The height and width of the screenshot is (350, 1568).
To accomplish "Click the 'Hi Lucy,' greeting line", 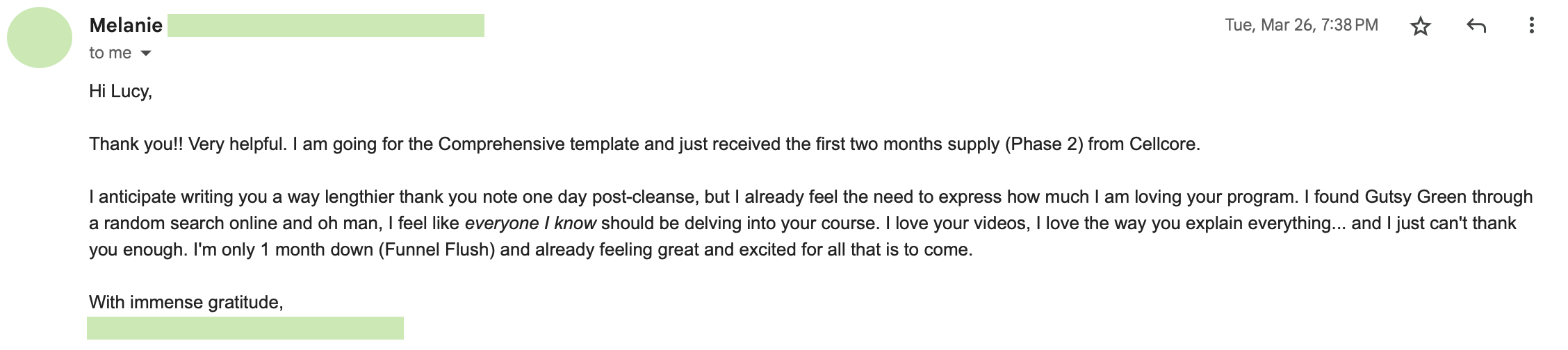I will (x=120, y=91).
